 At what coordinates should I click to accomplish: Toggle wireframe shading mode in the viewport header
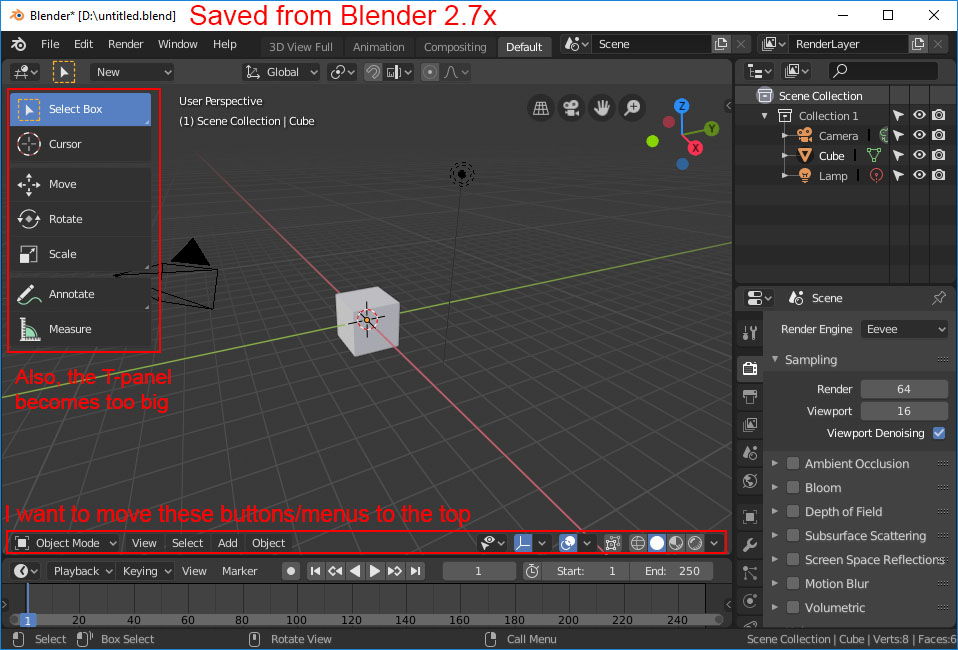click(x=637, y=543)
